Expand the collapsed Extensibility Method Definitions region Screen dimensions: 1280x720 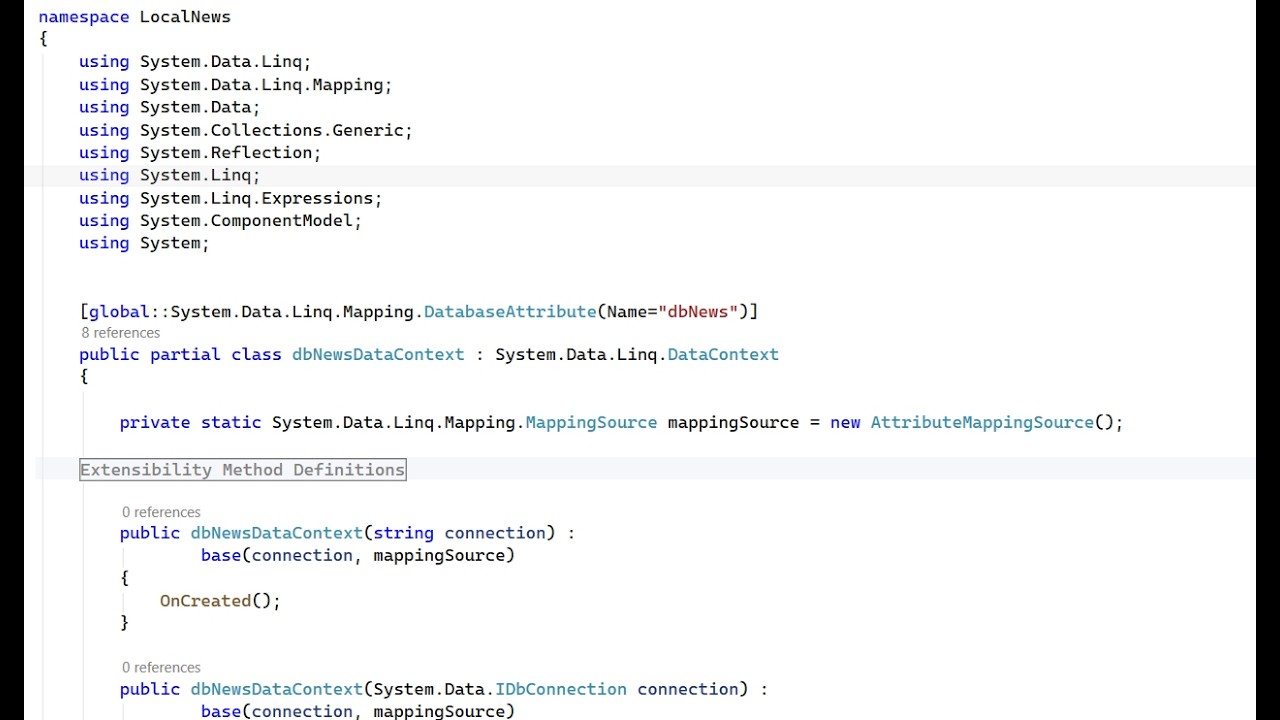pos(243,469)
